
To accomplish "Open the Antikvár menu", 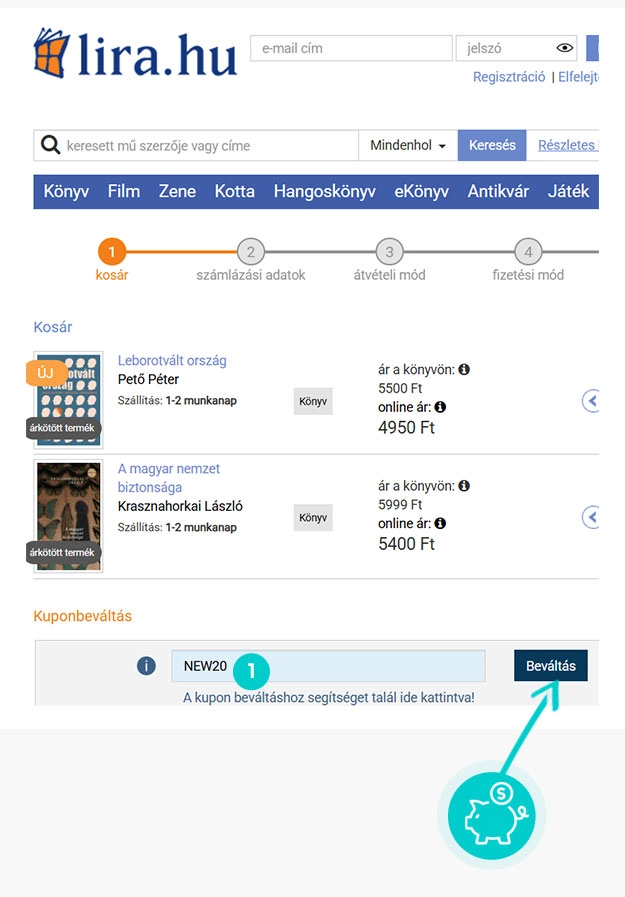I will (x=498, y=191).
